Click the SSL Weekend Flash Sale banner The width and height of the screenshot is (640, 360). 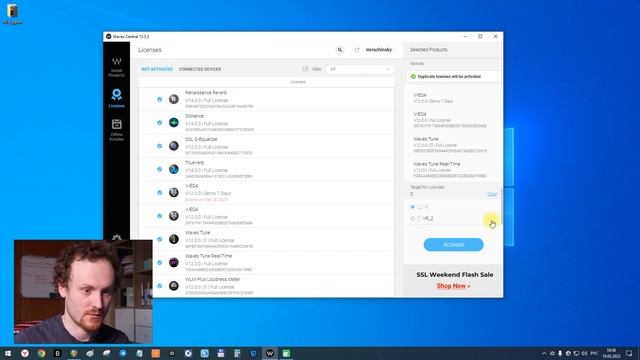(453, 280)
